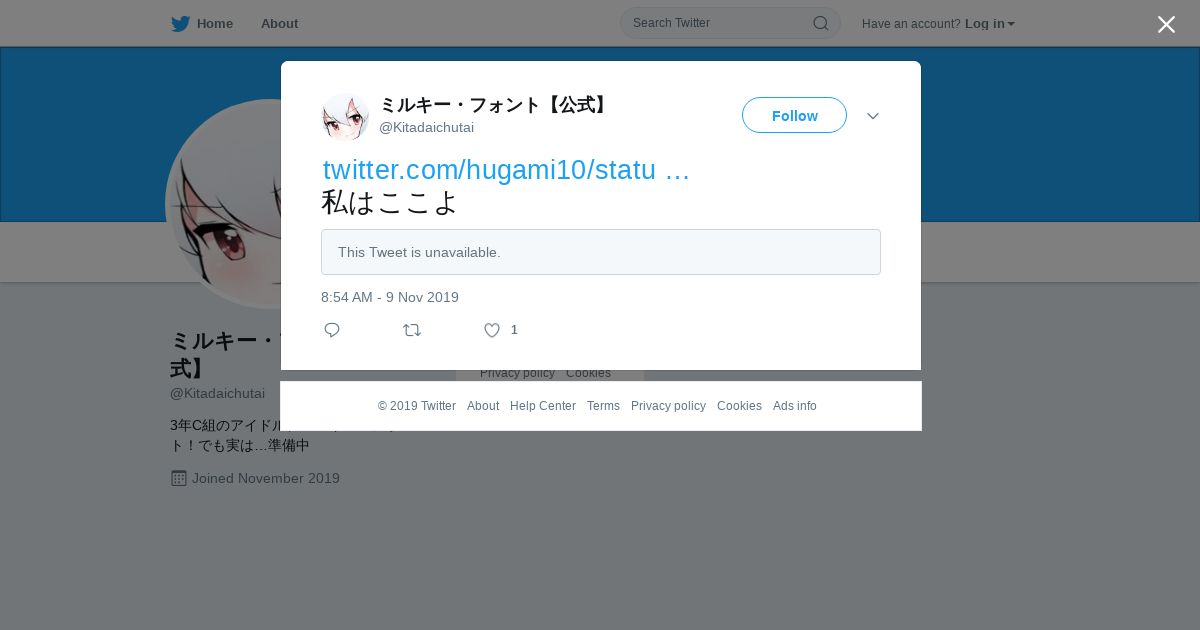Click the © 2019 Twitter footer text
The height and width of the screenshot is (630, 1200).
417,406
